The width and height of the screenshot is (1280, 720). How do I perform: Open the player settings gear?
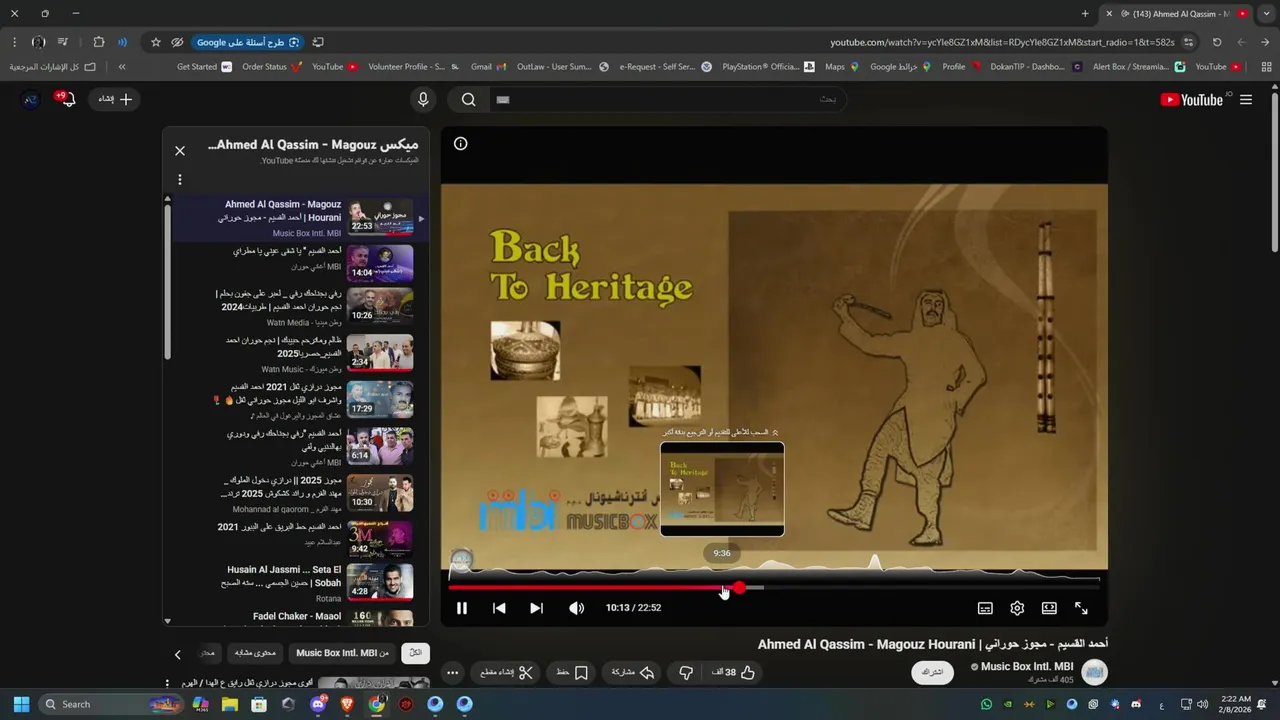pyautogui.click(x=1017, y=608)
